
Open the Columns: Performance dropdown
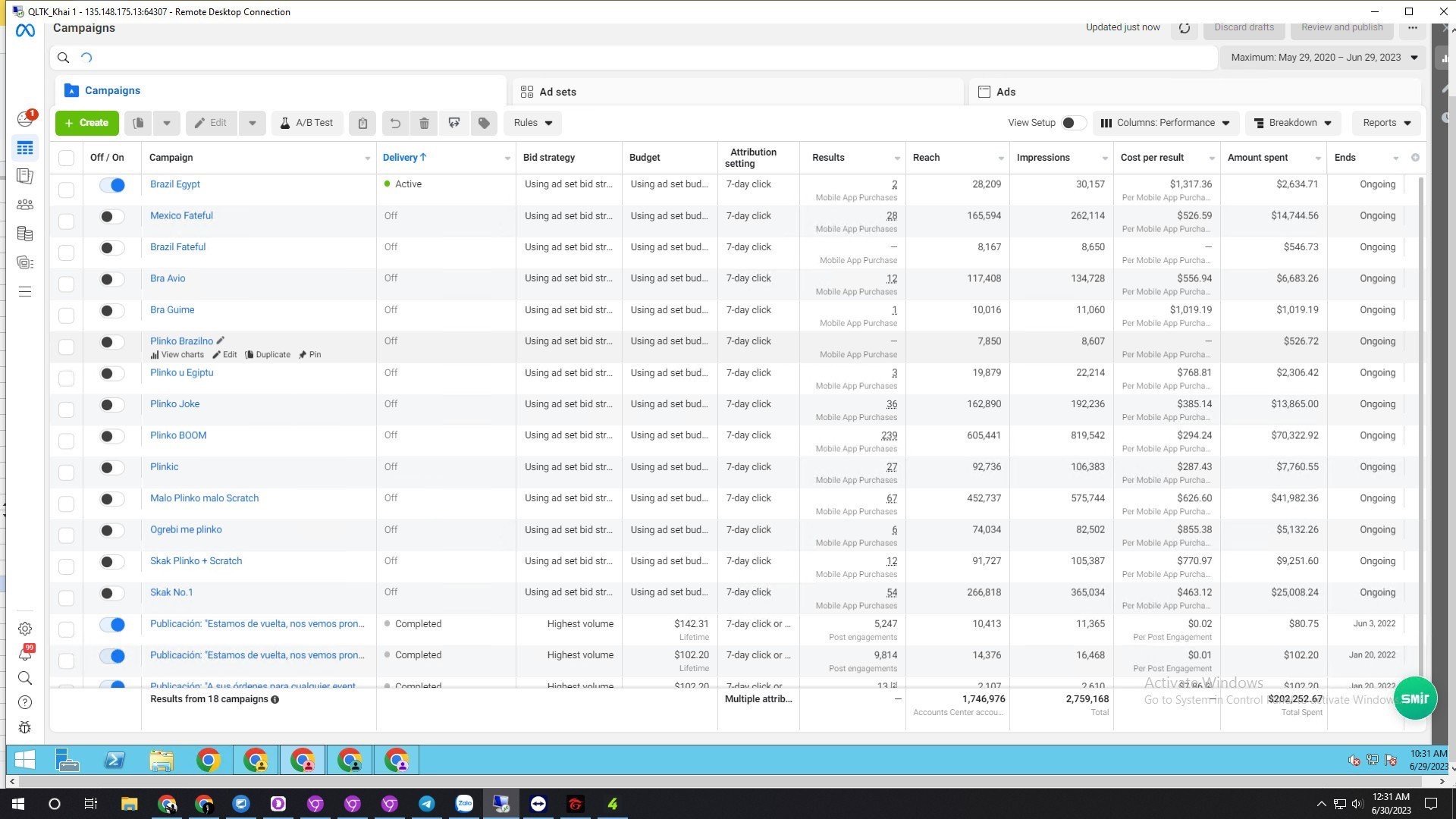[1166, 123]
